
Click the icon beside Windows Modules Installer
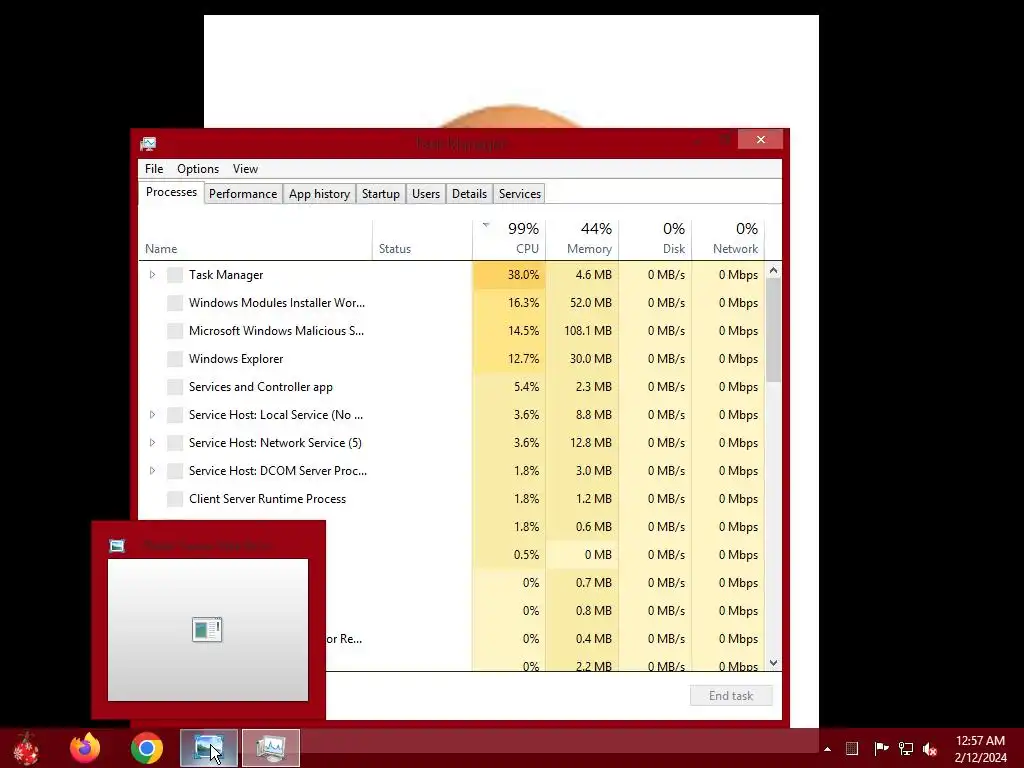click(x=174, y=303)
